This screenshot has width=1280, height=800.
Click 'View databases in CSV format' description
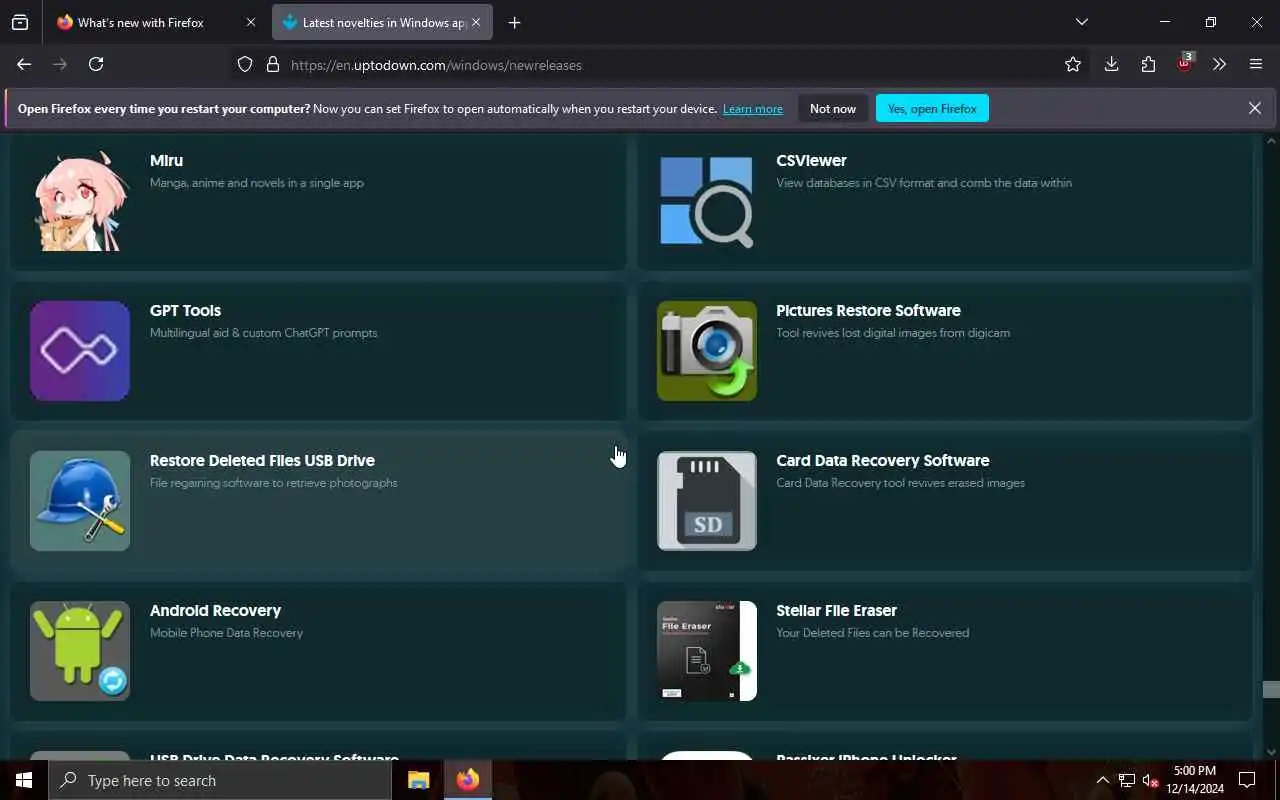point(924,182)
